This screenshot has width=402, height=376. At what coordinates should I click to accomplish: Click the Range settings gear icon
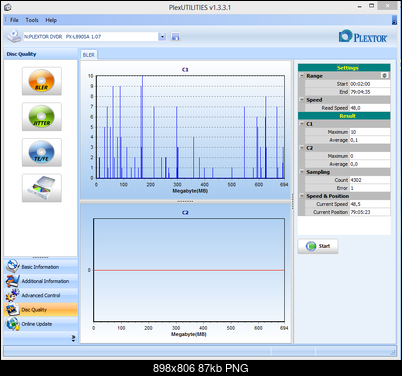pyautogui.click(x=385, y=76)
